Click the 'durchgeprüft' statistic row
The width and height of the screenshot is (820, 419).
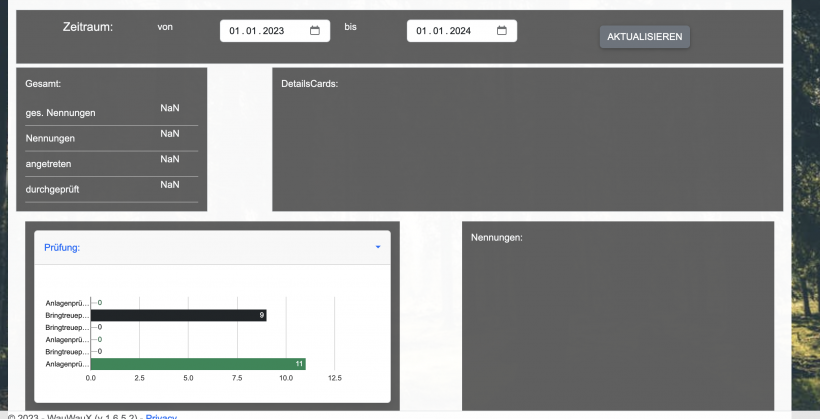coord(111,188)
